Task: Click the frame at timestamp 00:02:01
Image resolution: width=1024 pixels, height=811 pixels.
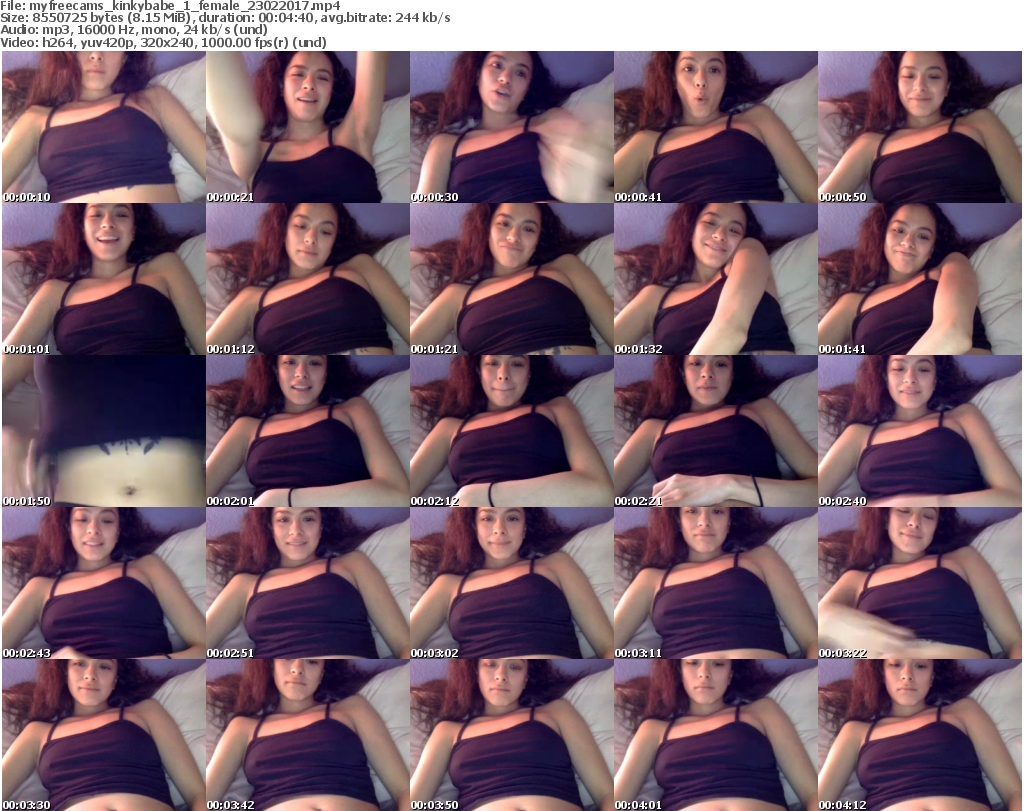Action: click(308, 431)
